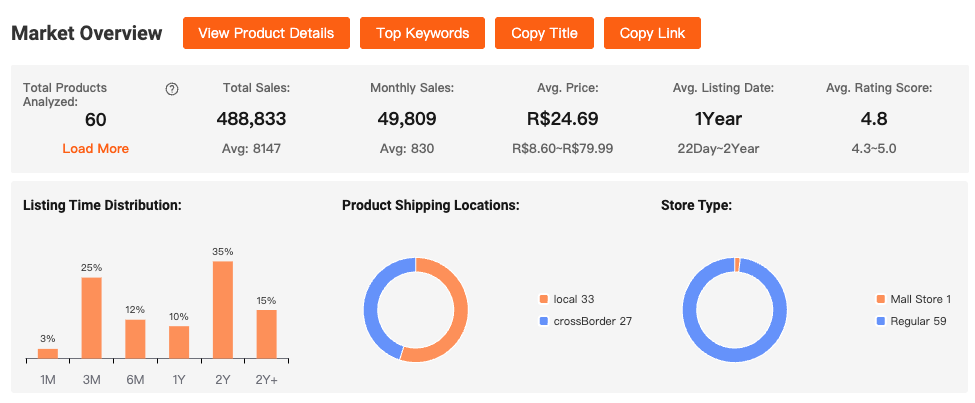The height and width of the screenshot is (403, 975).
Task: Click the 2Y+ bar showing 15%
Action: 266,334
